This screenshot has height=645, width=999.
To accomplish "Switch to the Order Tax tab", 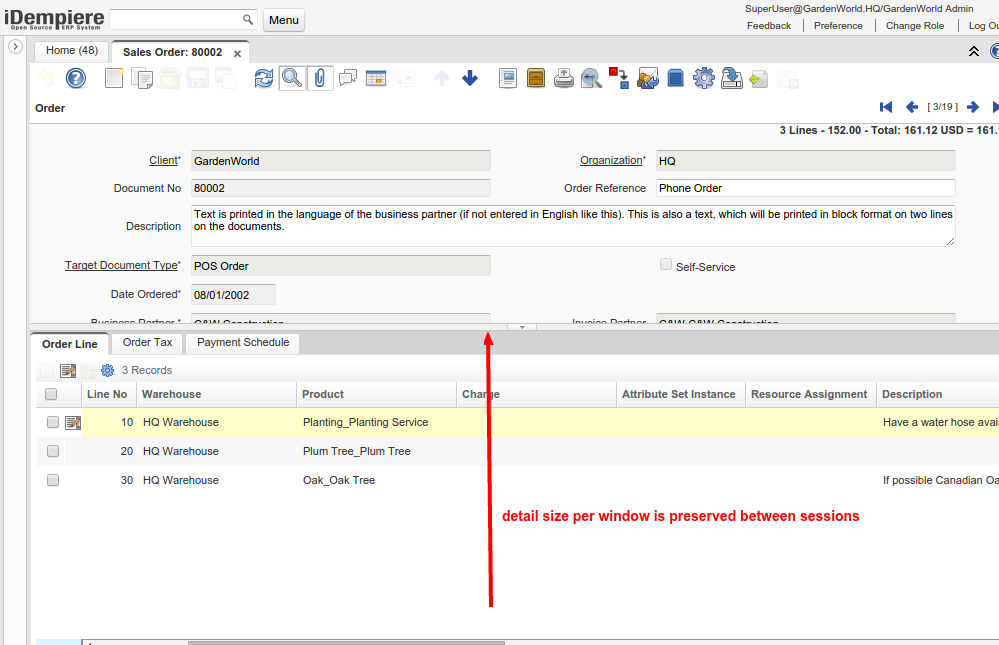I will (147, 343).
